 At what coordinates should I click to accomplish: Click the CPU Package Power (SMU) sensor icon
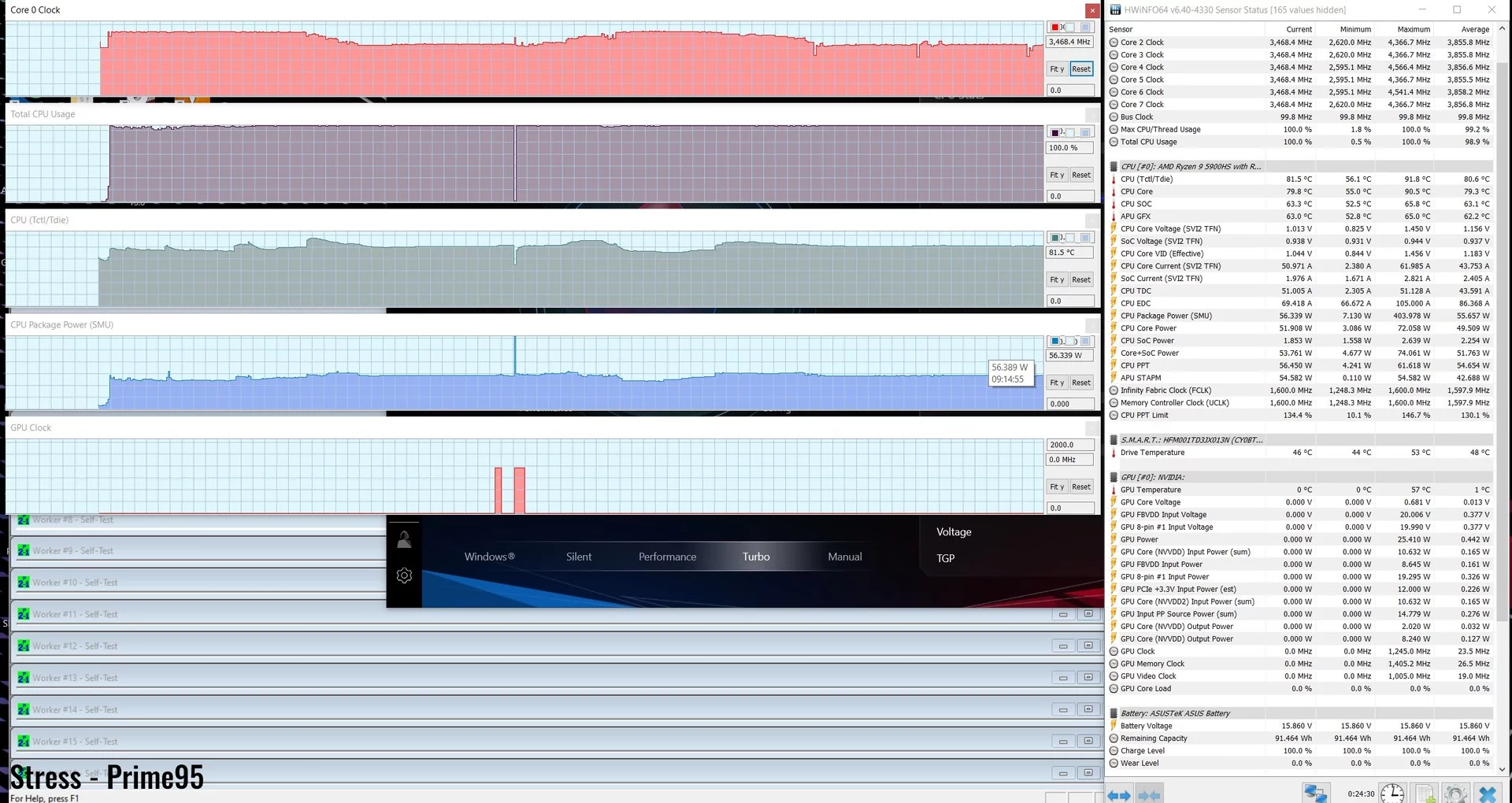click(x=1114, y=316)
